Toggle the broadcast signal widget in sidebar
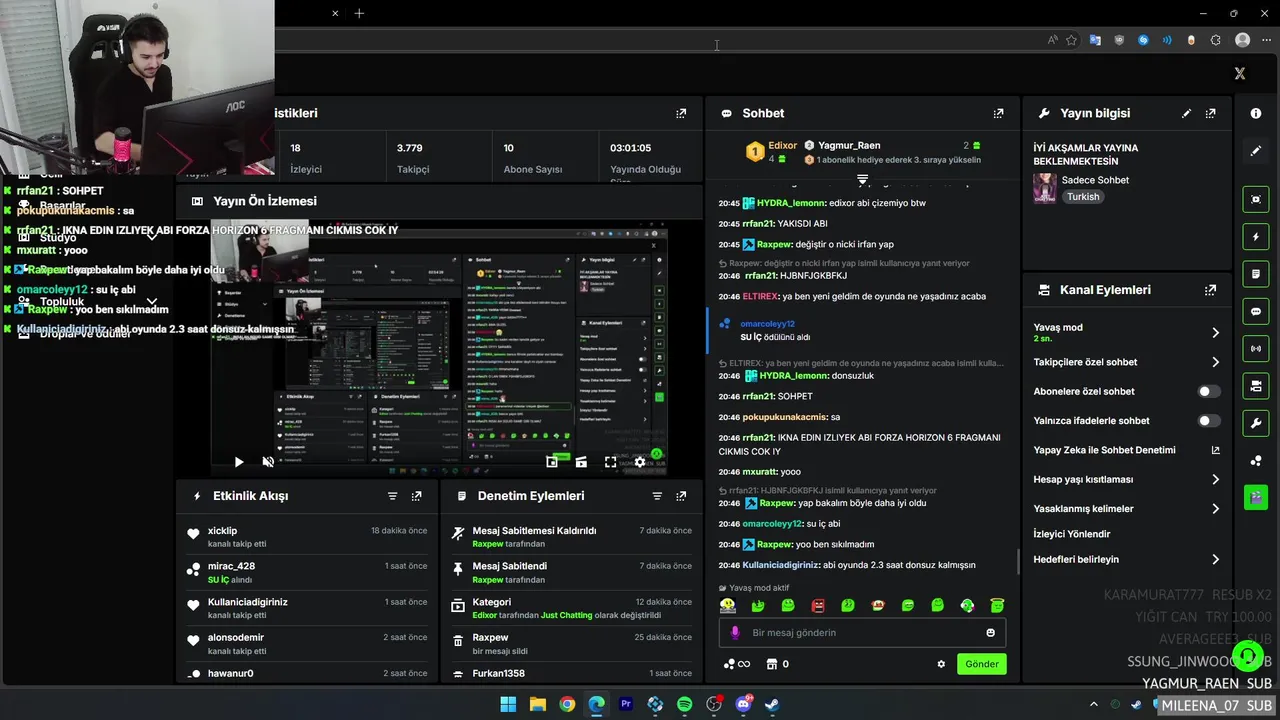1280x720 pixels. click(1256, 348)
